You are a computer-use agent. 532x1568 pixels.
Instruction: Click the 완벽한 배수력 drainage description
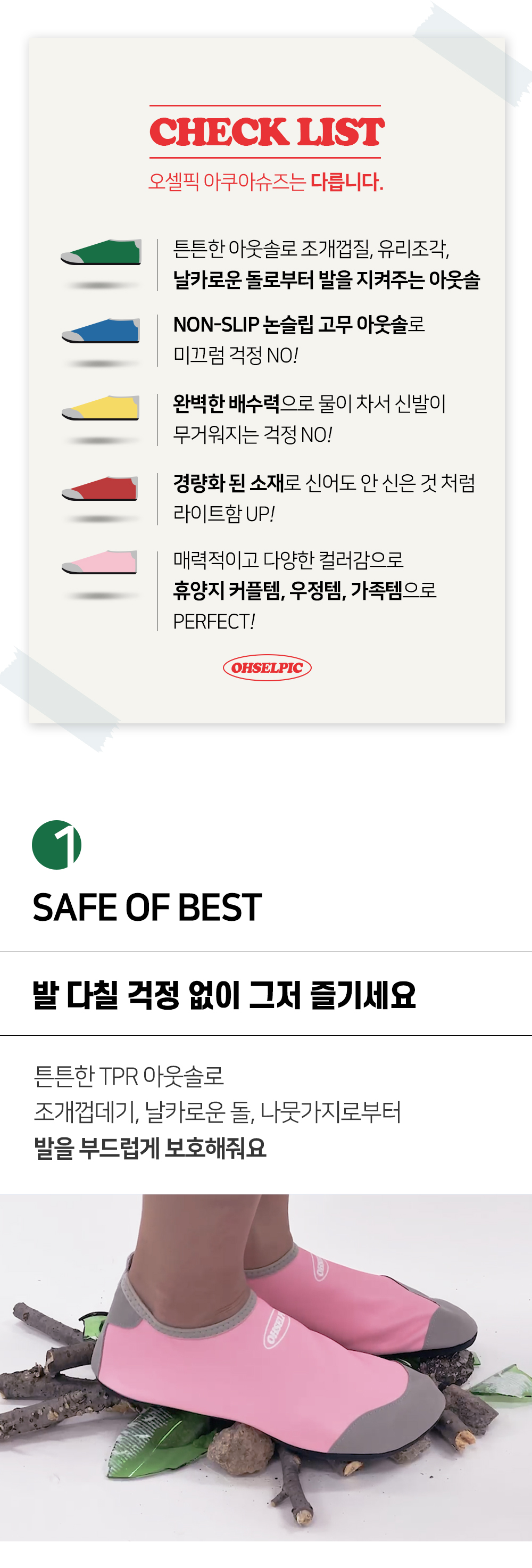pos(310,419)
